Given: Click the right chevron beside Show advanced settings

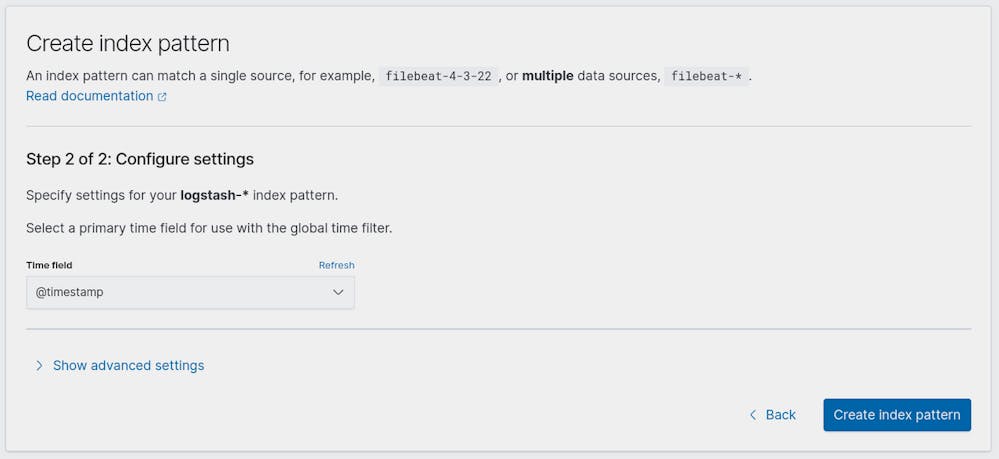Looking at the screenshot, I should tap(39, 366).
